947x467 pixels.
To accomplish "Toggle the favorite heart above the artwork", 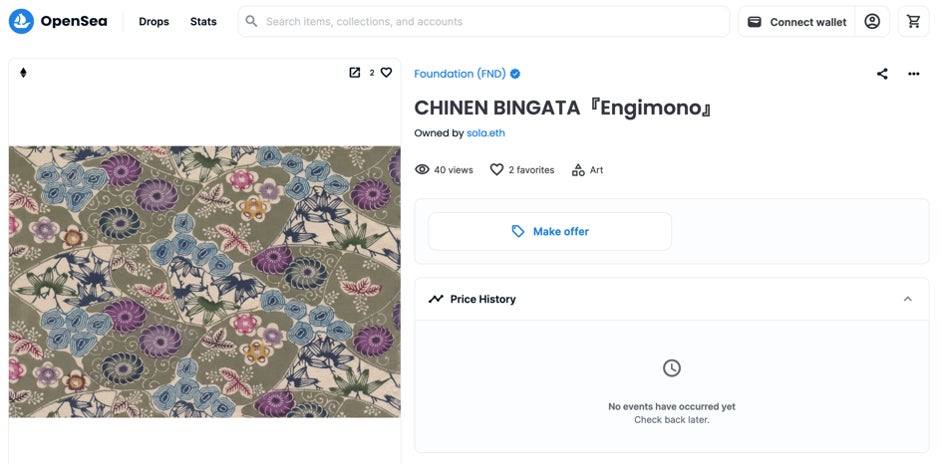I will pos(386,72).
